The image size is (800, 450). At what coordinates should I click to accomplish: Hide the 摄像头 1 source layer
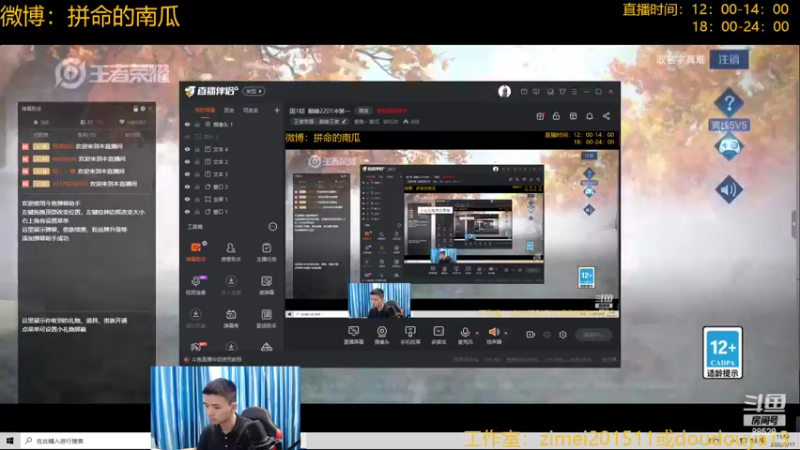tap(187, 124)
